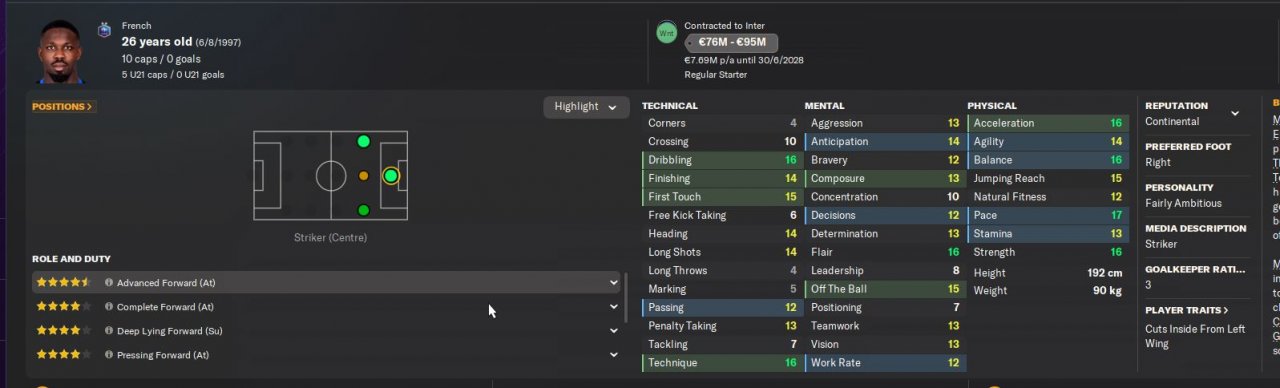Select the highlighted striker position dot on pitch
This screenshot has width=1280, height=388.
391,176
